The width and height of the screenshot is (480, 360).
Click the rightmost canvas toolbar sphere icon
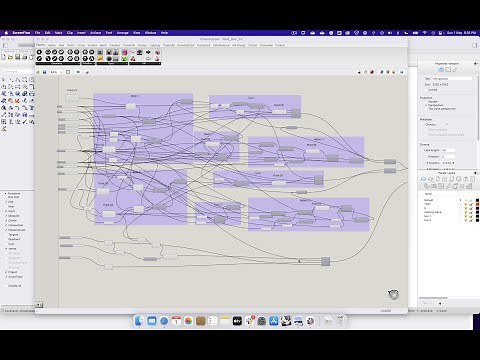pos(402,72)
